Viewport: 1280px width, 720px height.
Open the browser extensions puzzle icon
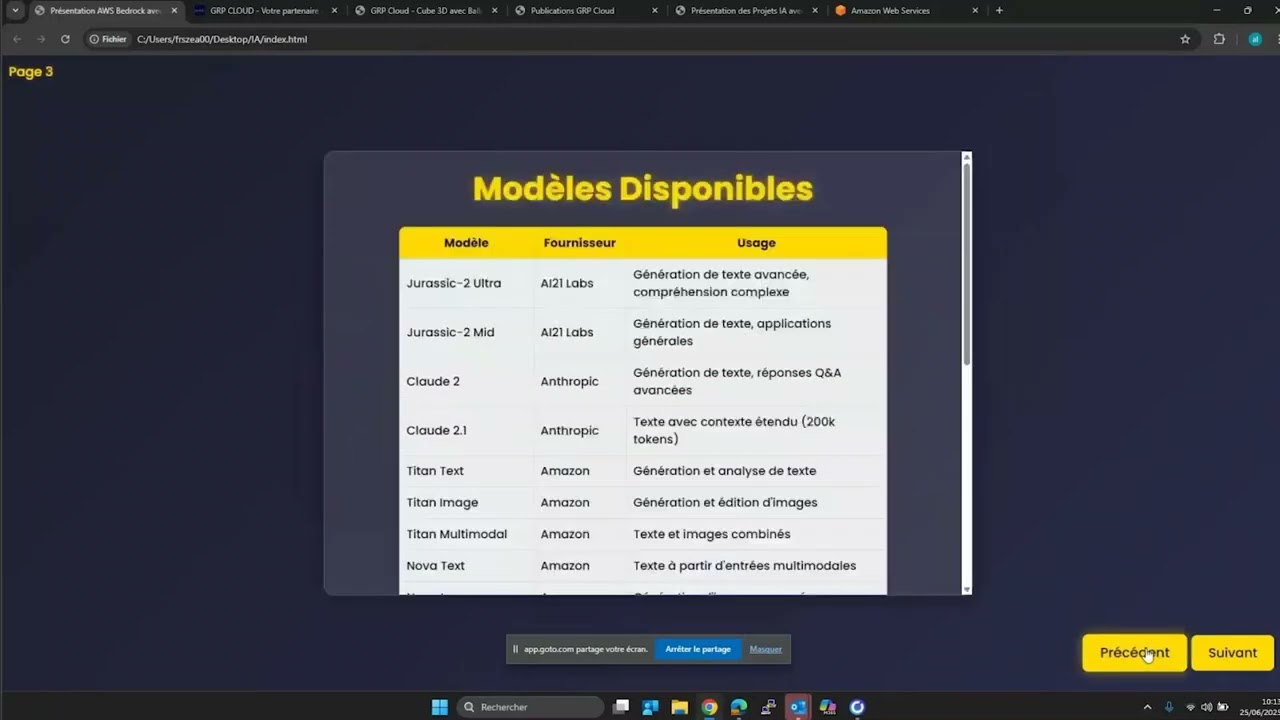click(x=1219, y=39)
